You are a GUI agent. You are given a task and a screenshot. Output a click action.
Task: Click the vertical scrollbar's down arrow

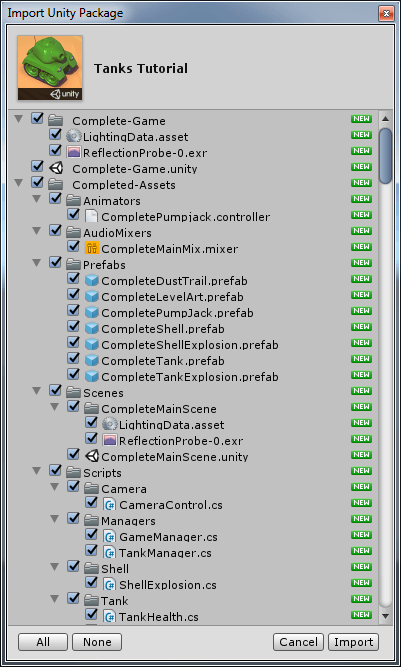[385, 616]
